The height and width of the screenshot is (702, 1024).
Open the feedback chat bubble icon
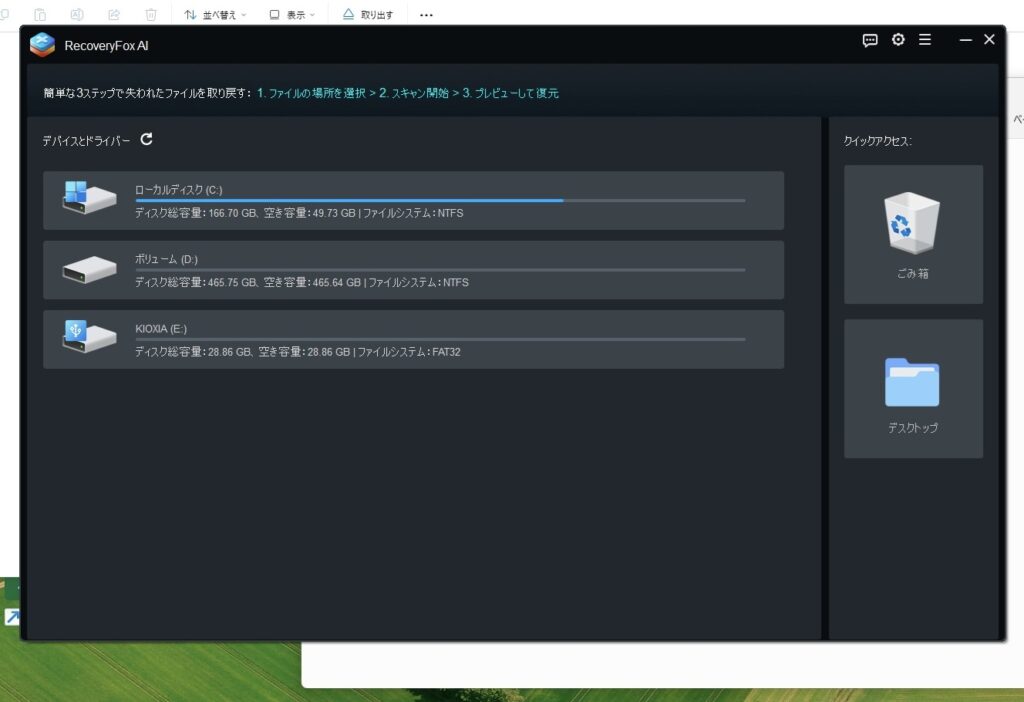click(870, 40)
